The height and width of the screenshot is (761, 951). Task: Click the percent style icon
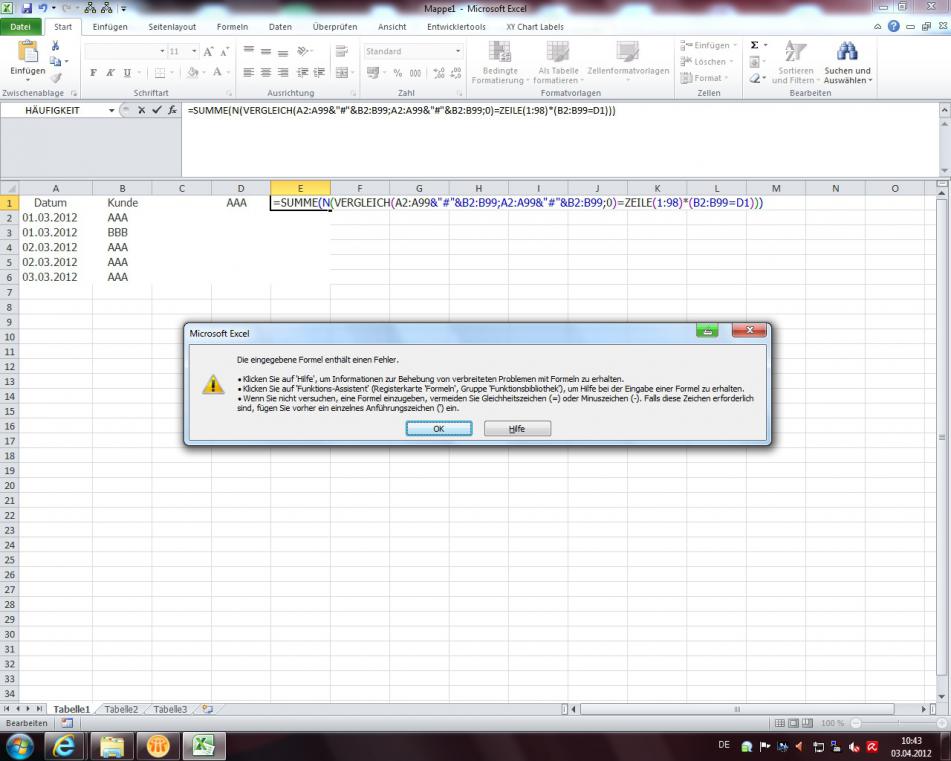click(397, 73)
